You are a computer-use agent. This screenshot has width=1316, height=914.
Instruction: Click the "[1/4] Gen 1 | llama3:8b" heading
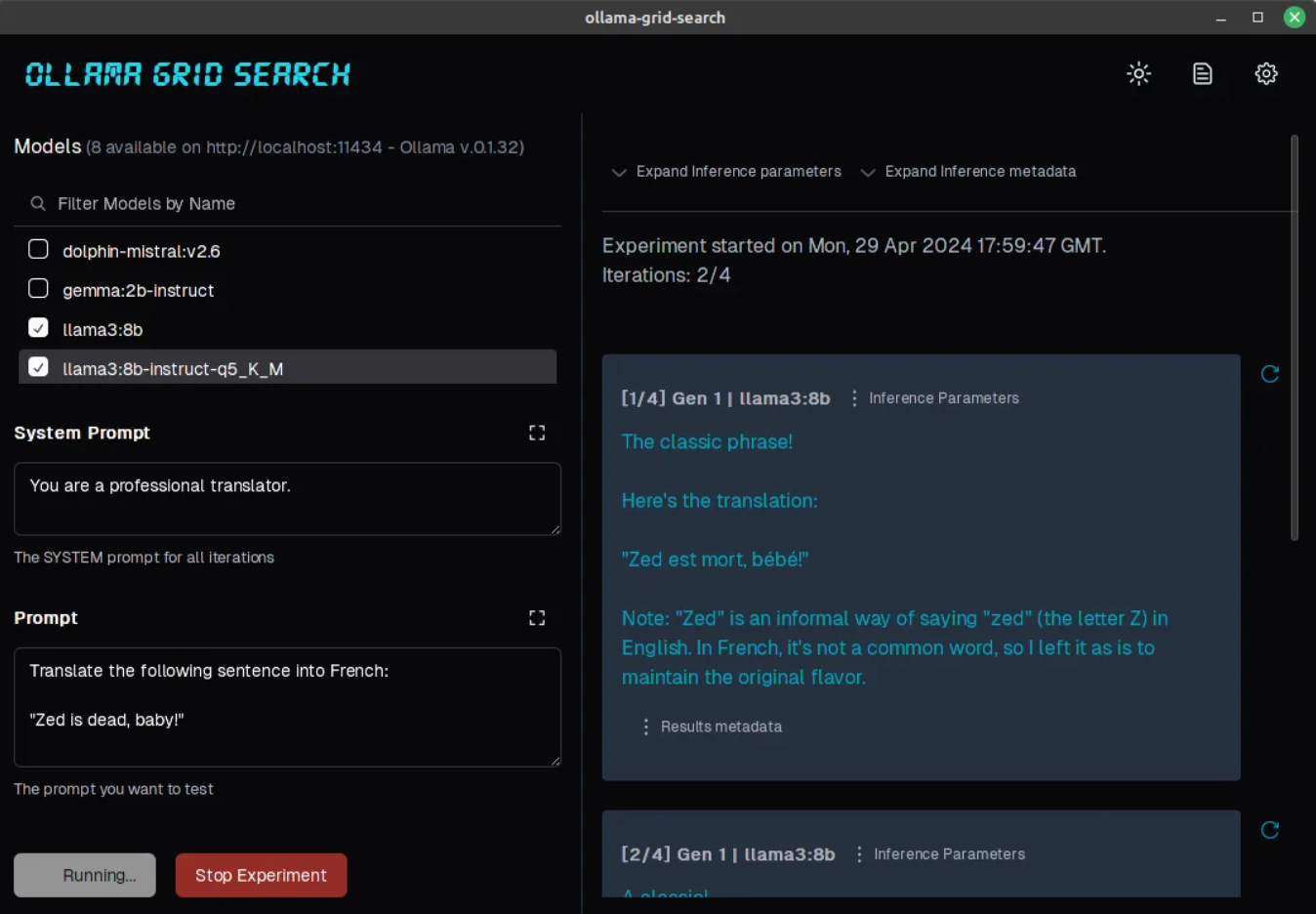click(725, 398)
